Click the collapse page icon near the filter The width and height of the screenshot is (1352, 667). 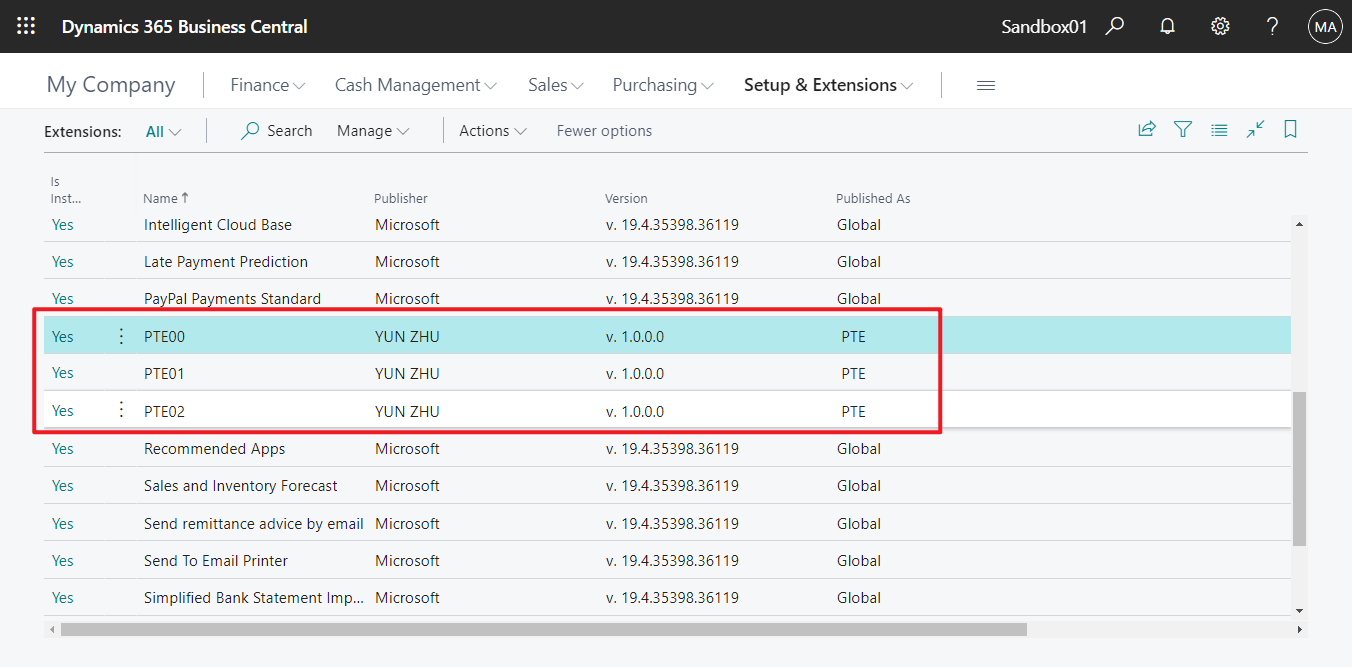point(1255,129)
